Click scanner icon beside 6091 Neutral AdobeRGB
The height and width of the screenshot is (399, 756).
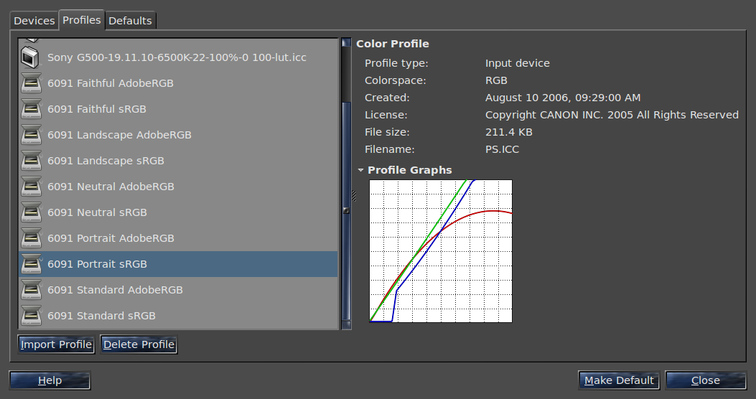pyautogui.click(x=31, y=187)
